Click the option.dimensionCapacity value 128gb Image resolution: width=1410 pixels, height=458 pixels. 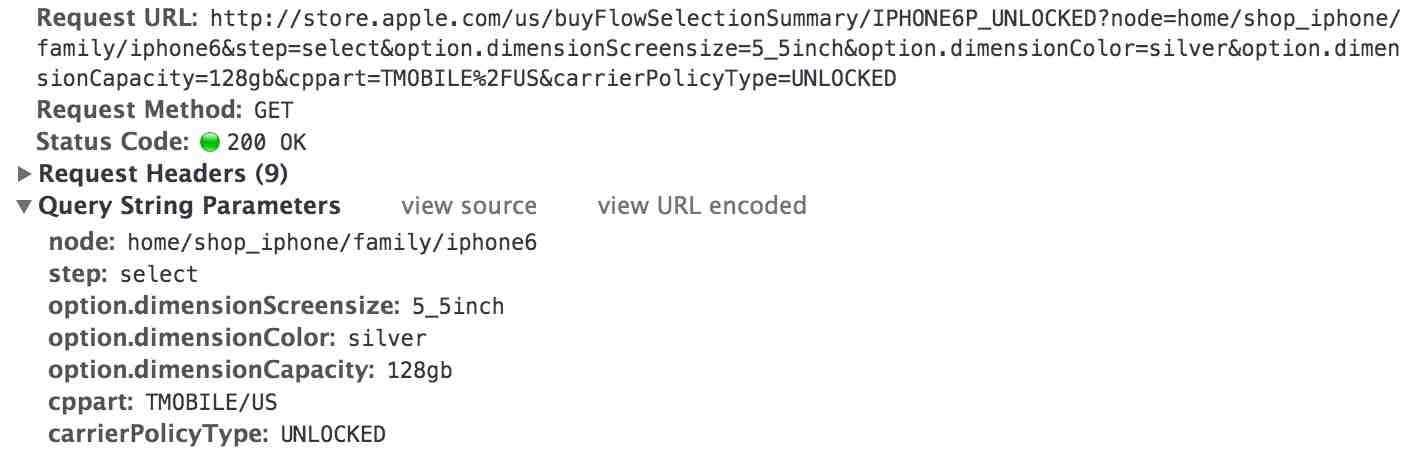point(419,370)
